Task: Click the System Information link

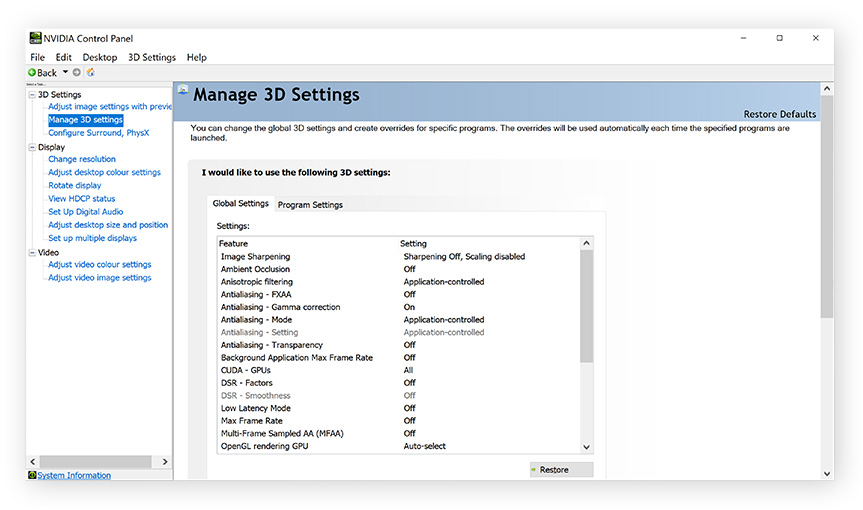Action: [74, 475]
